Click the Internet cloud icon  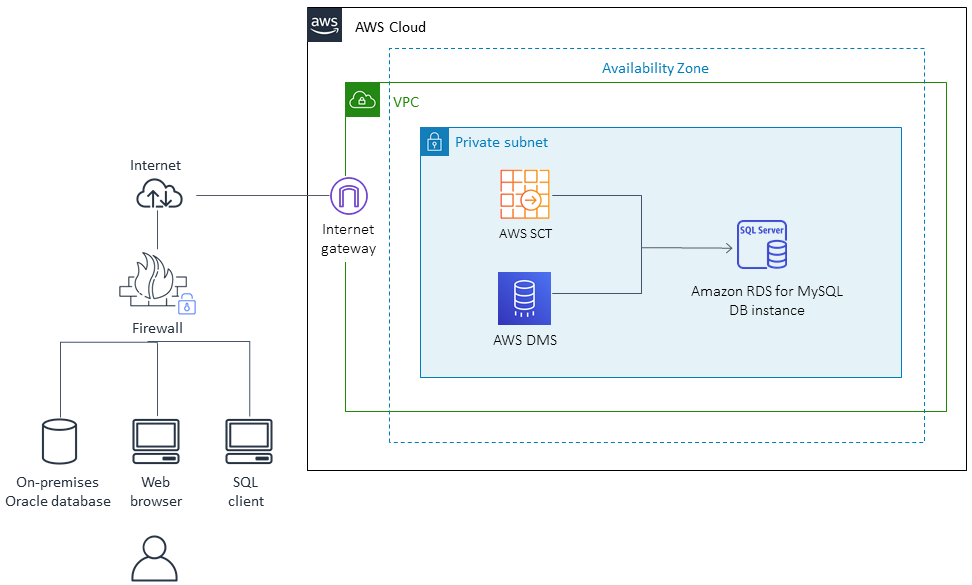[156, 190]
